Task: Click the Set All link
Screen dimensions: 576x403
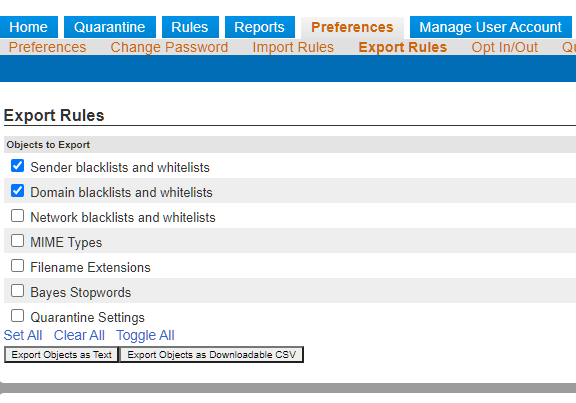Action: [x=23, y=335]
